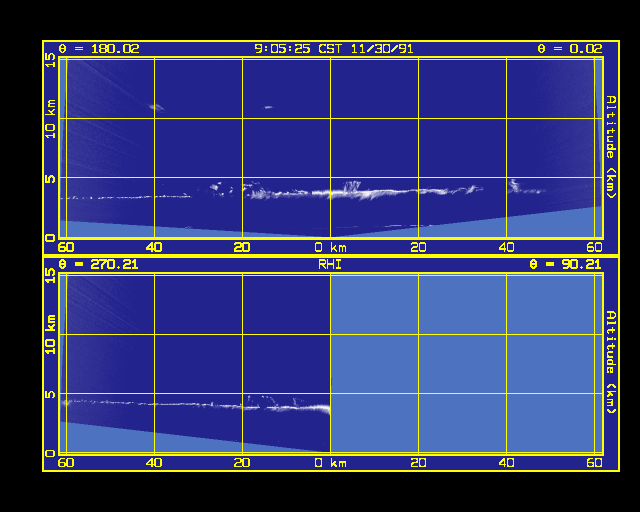Click bottom panel's 5 altitude tick label
The width and height of the screenshot is (640, 512).
50,394
